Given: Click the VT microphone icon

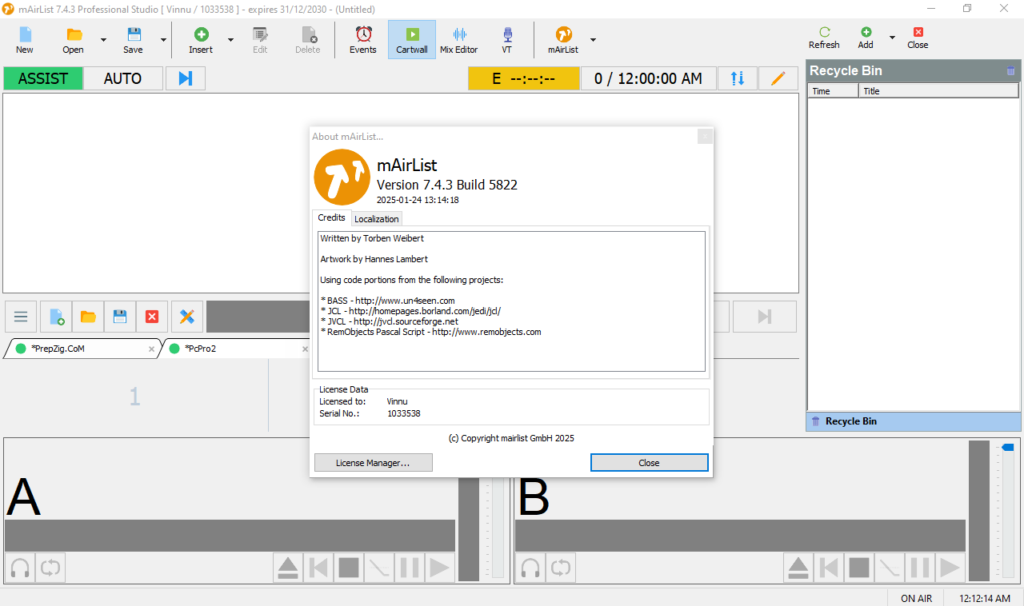Looking at the screenshot, I should (x=507, y=40).
